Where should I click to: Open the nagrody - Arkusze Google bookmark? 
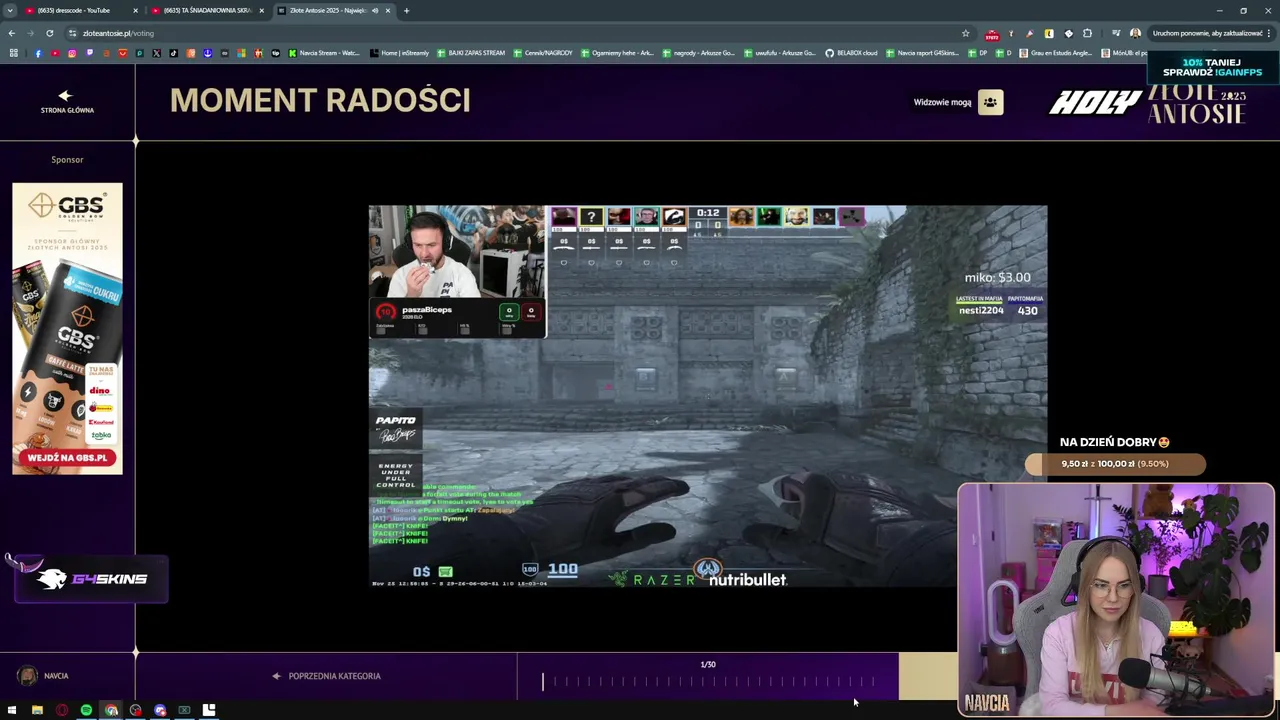click(x=698, y=53)
